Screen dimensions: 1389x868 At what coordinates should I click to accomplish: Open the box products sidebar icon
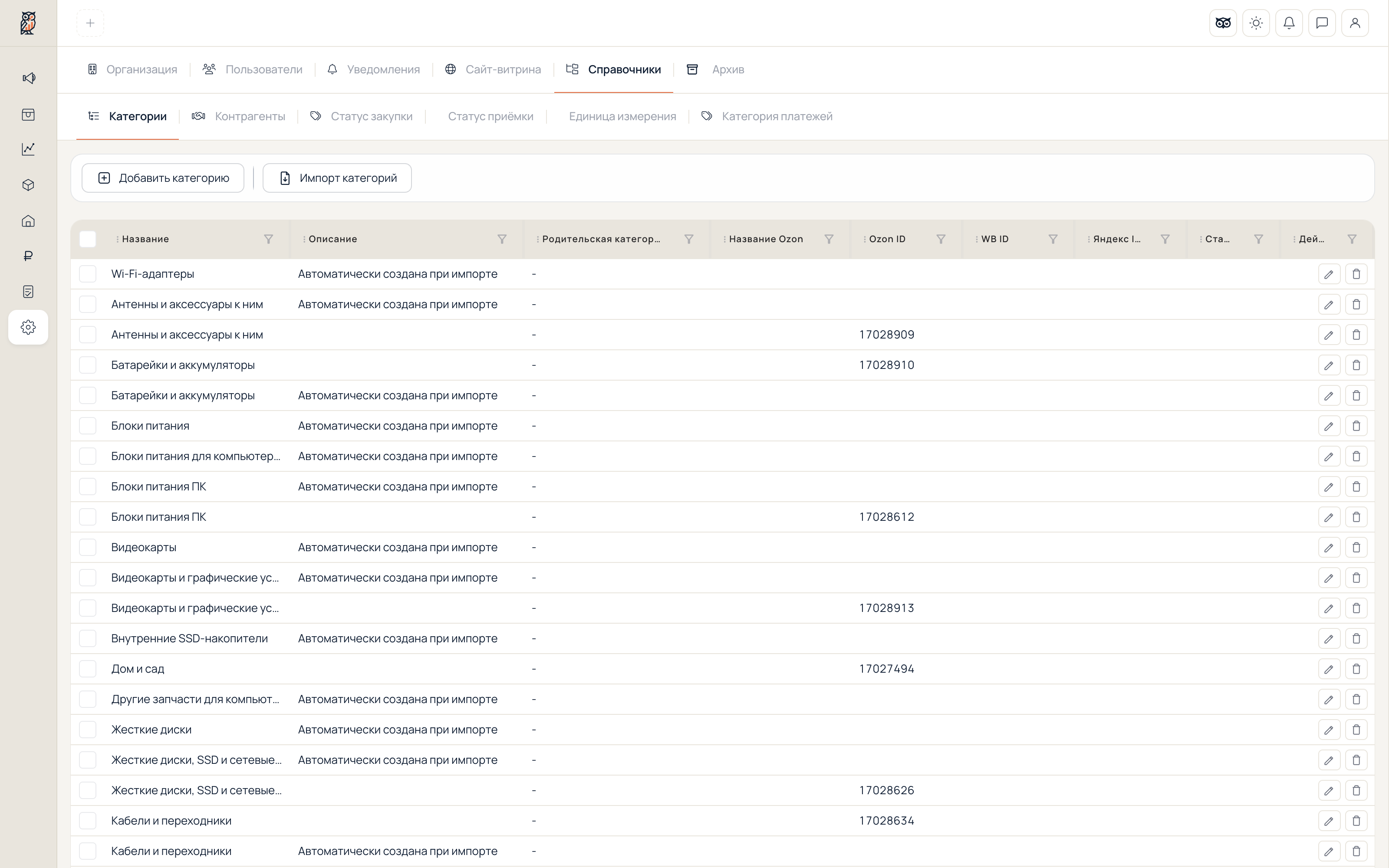(28, 185)
